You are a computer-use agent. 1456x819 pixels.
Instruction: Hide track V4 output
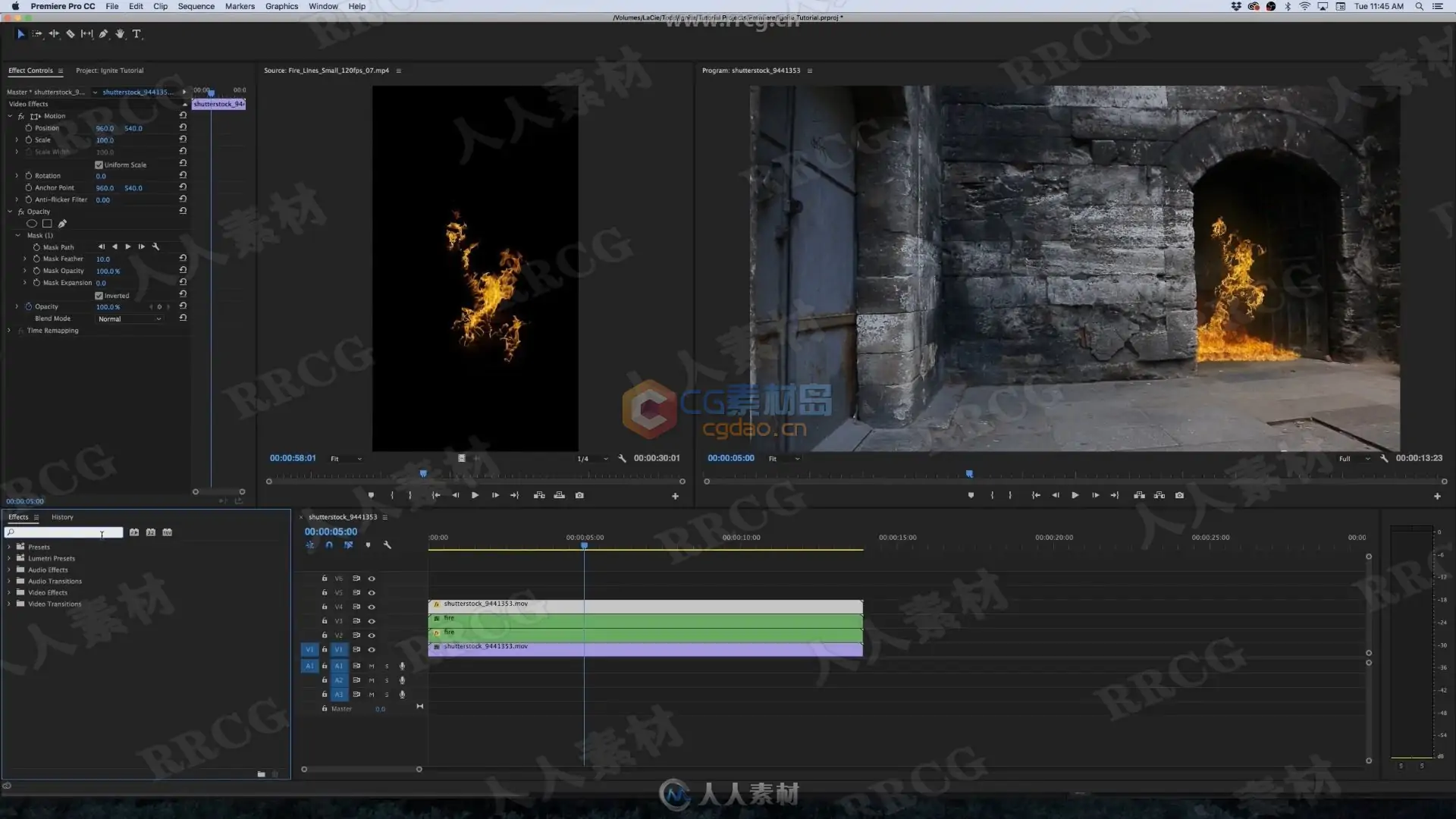coord(372,607)
